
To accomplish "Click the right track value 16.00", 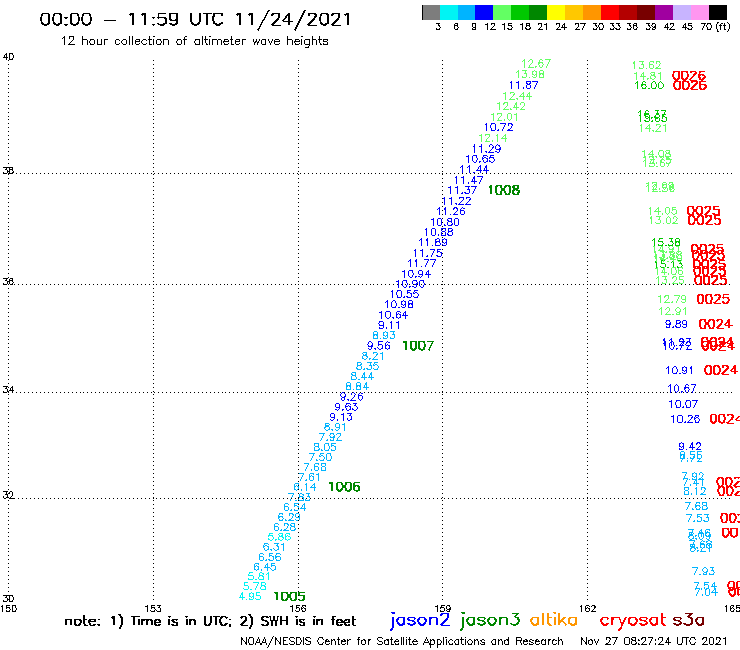I will click(x=649, y=85).
